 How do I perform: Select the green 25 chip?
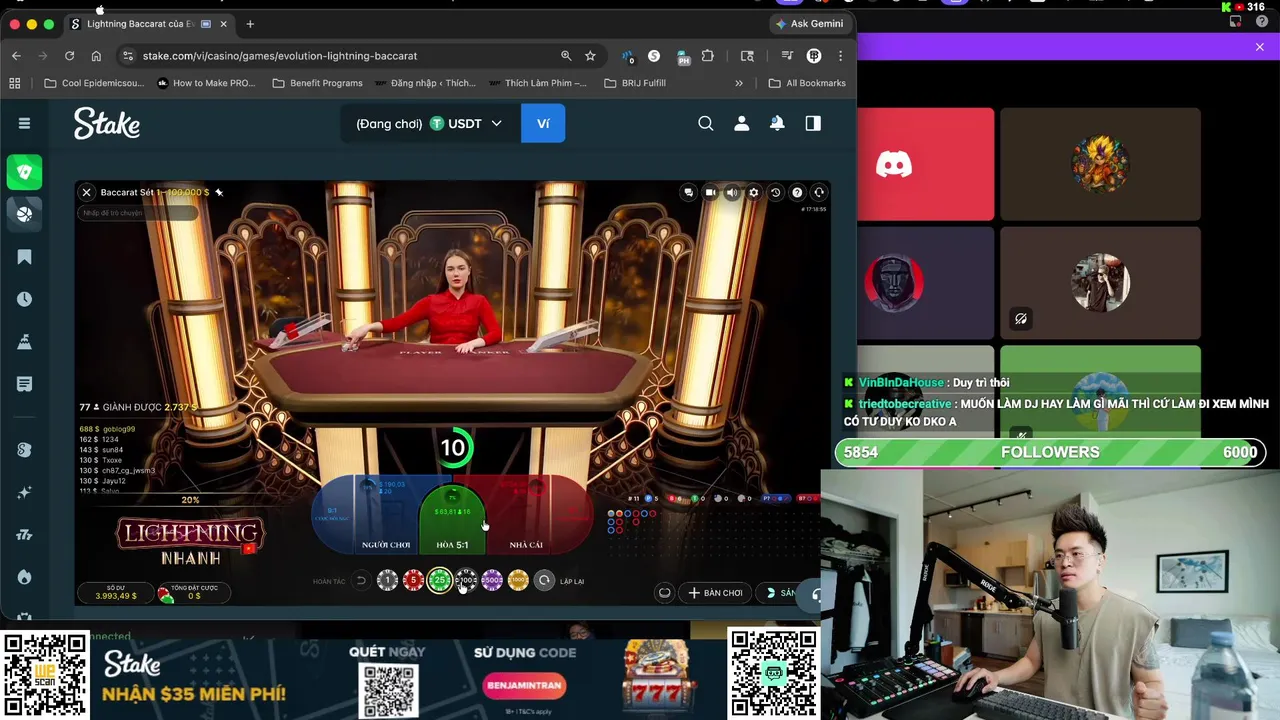pyautogui.click(x=439, y=580)
